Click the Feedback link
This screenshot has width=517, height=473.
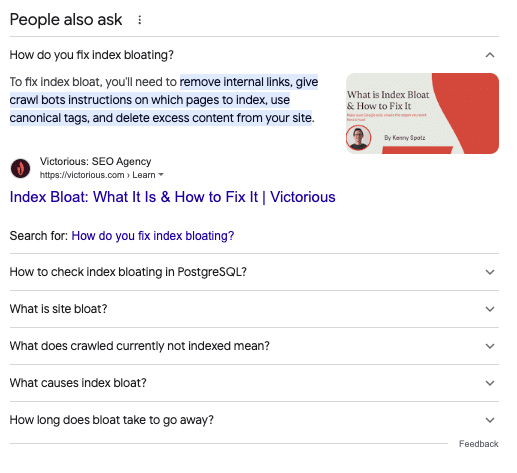(478, 444)
